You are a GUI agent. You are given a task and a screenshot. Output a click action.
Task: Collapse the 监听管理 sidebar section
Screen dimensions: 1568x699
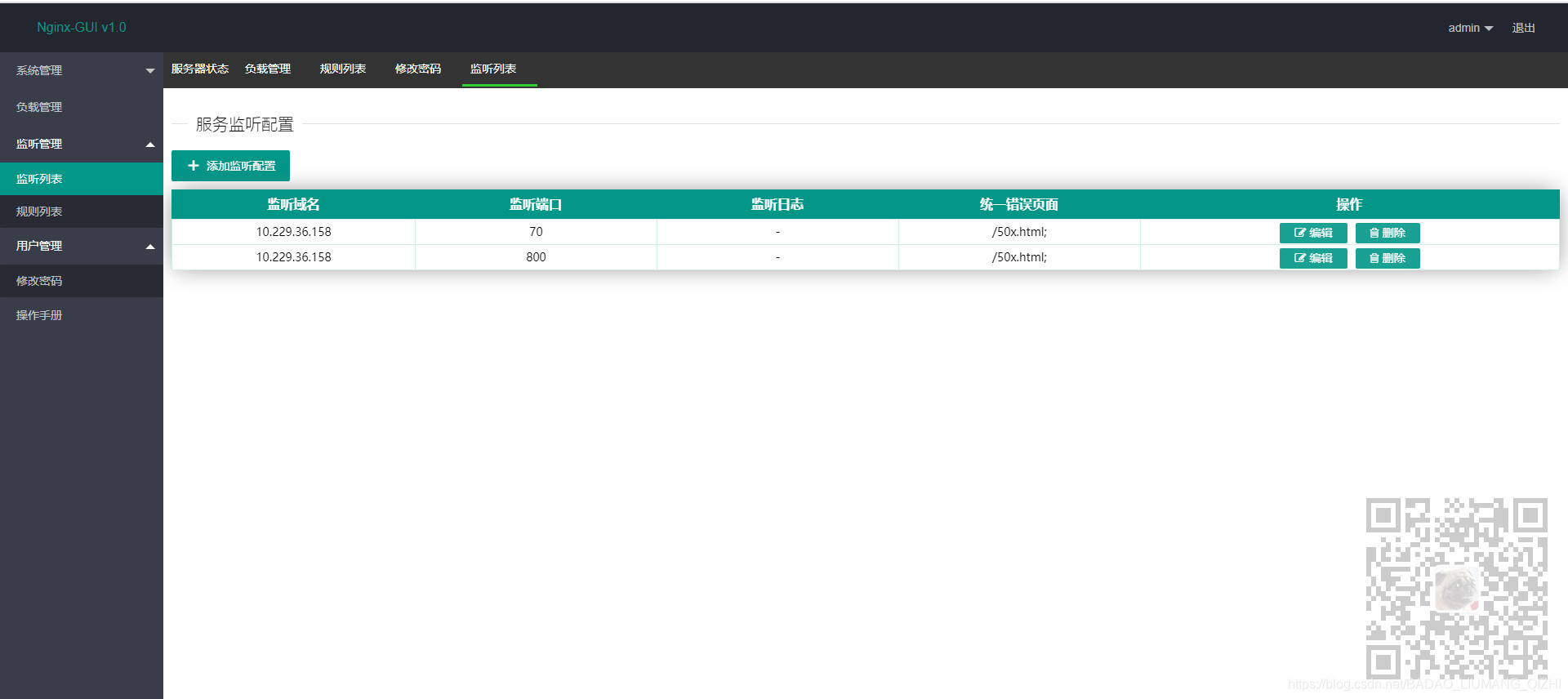click(82, 144)
